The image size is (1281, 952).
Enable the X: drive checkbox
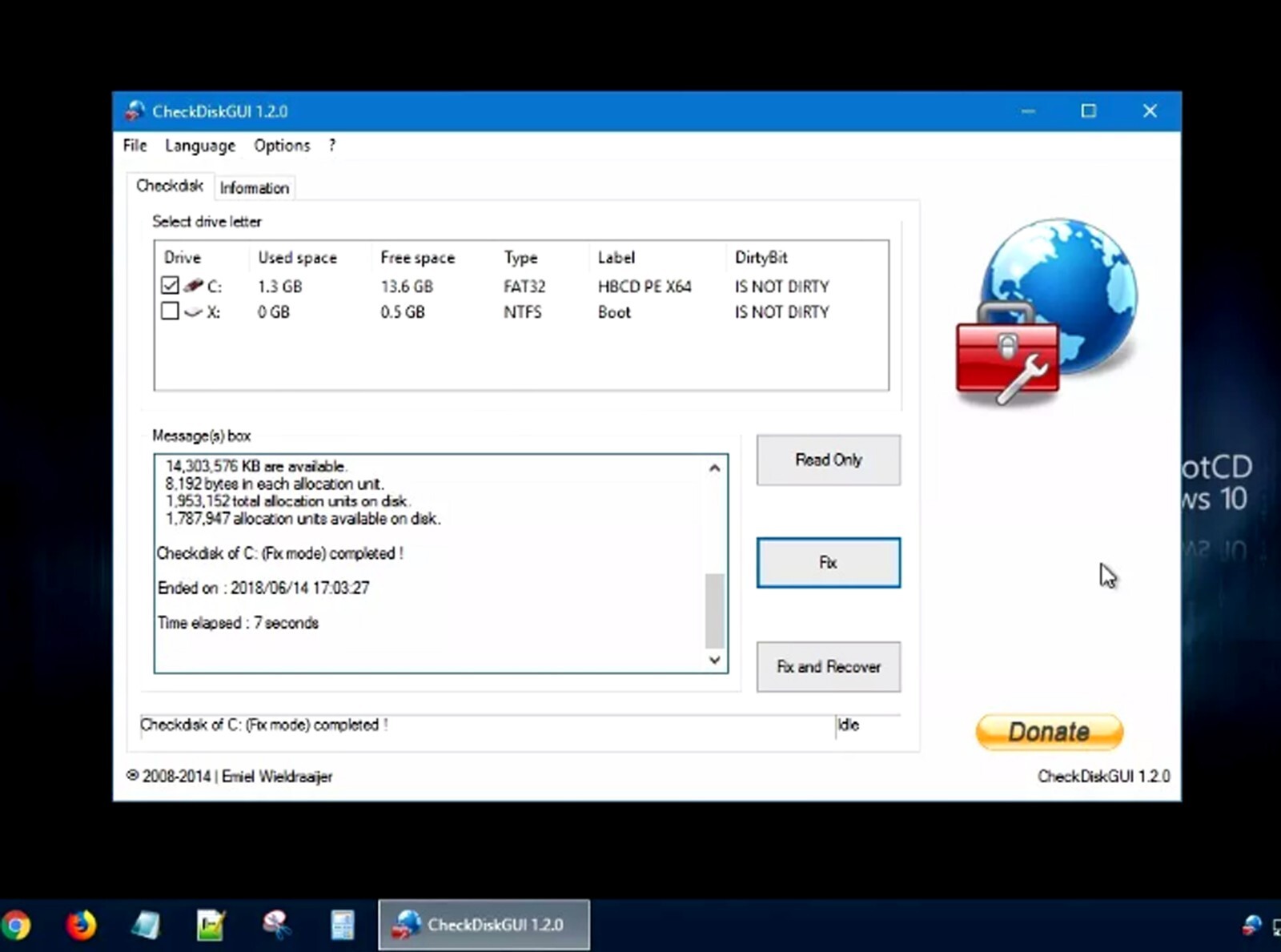click(170, 311)
